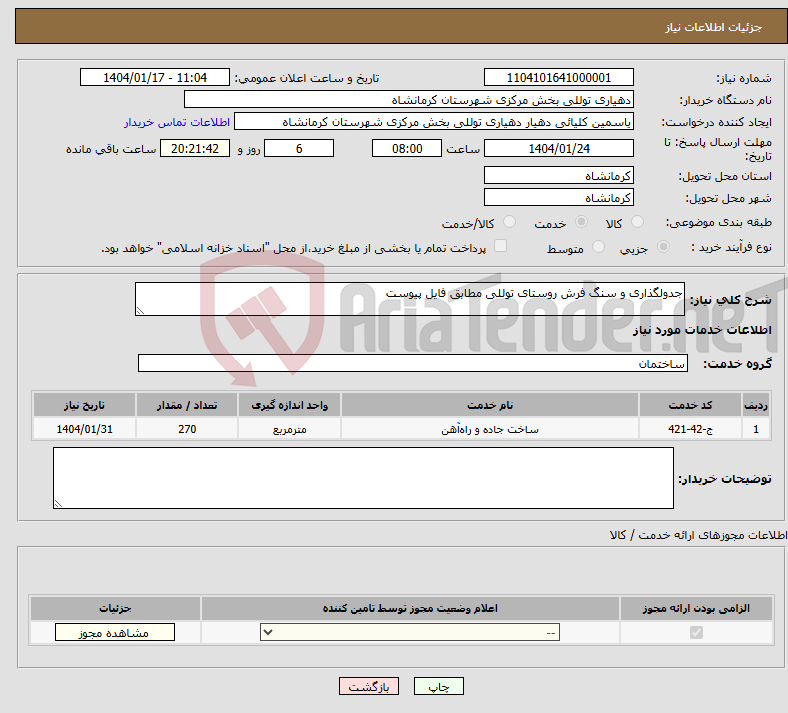Click the اعلام وضعیت مجوز توسط تامین کننده header
This screenshot has width=788, height=713.
tap(410, 608)
